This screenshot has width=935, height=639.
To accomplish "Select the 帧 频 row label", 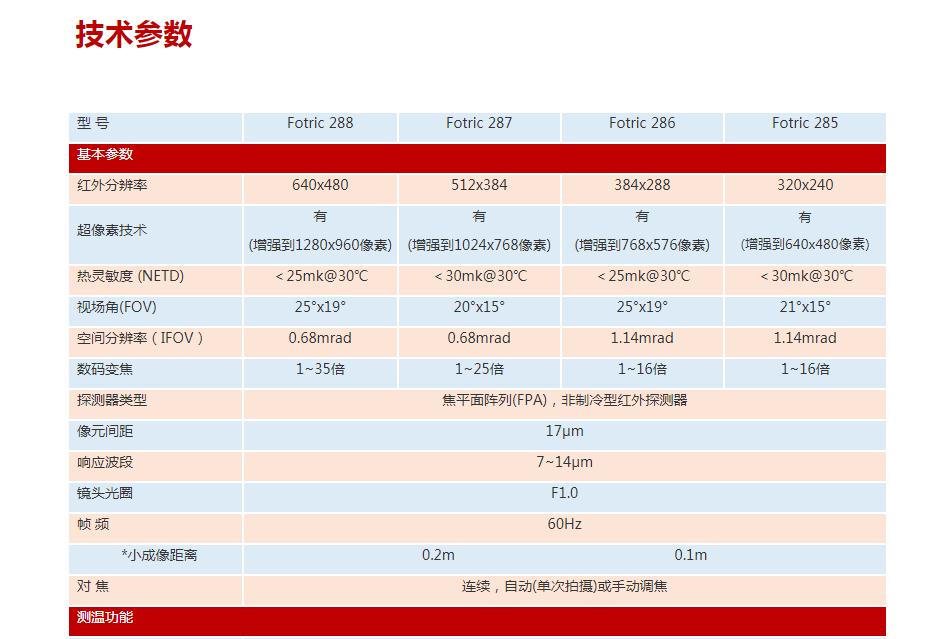I will point(93,524).
